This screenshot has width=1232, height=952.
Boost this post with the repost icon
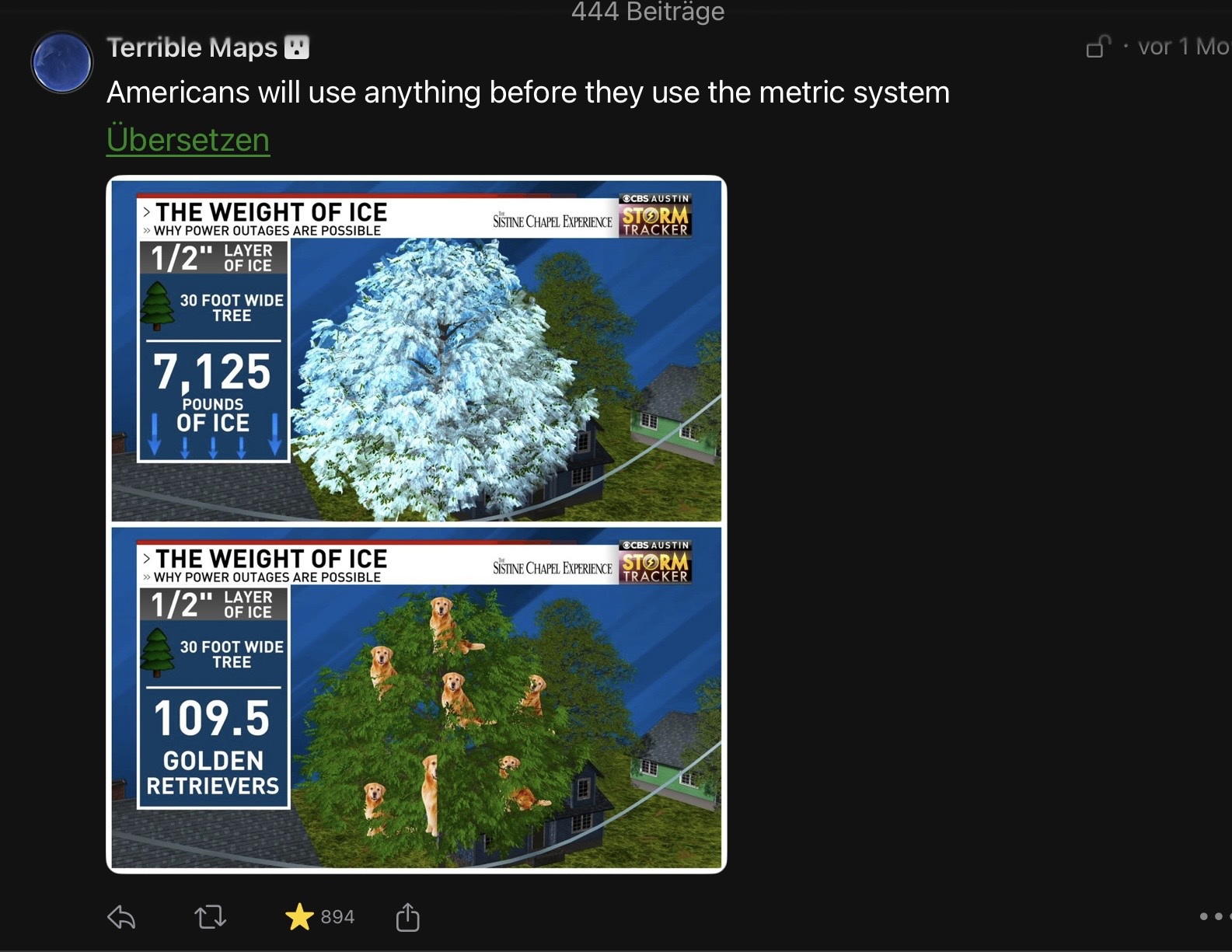coord(210,918)
